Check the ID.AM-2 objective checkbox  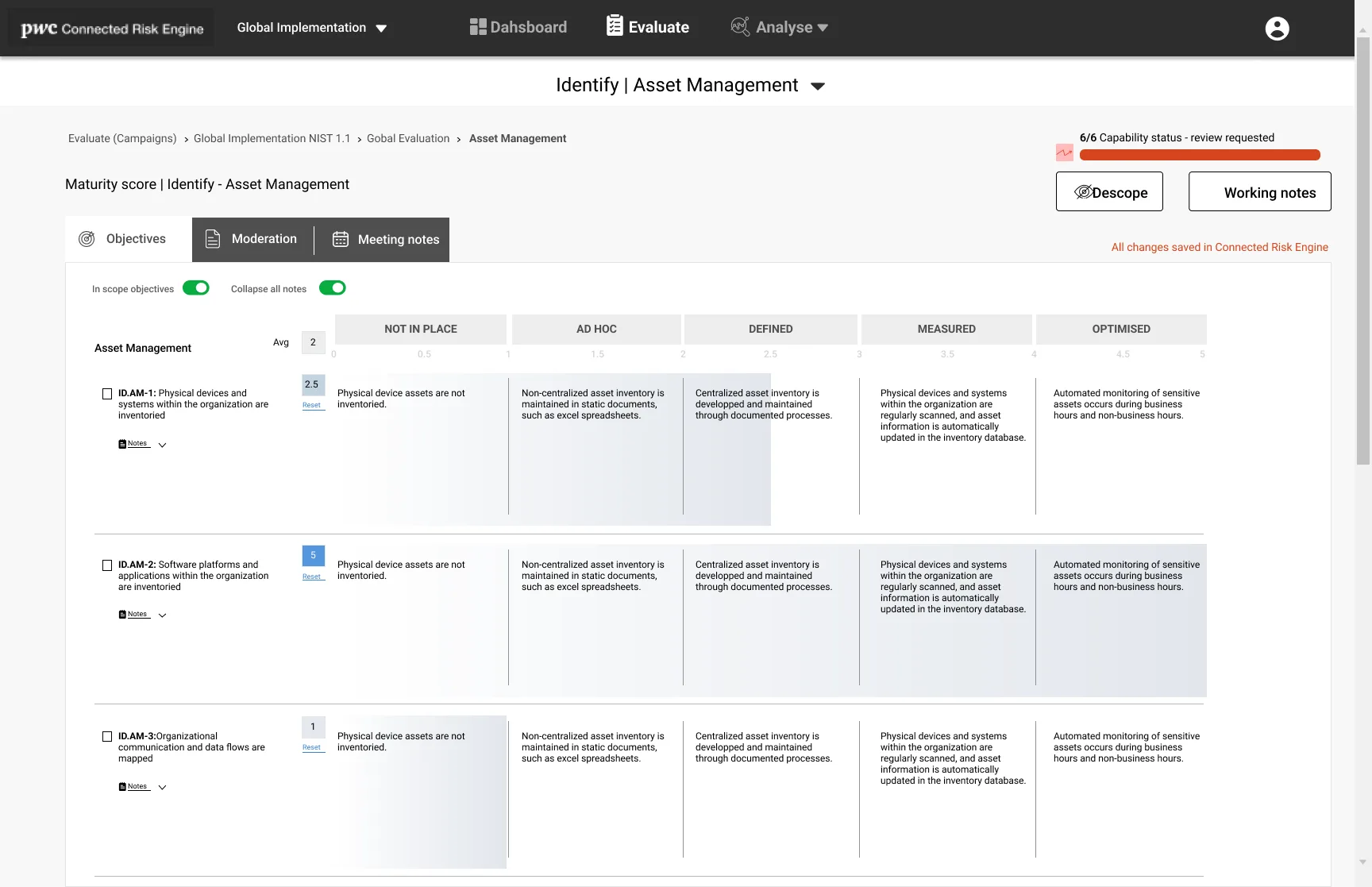pyautogui.click(x=107, y=565)
